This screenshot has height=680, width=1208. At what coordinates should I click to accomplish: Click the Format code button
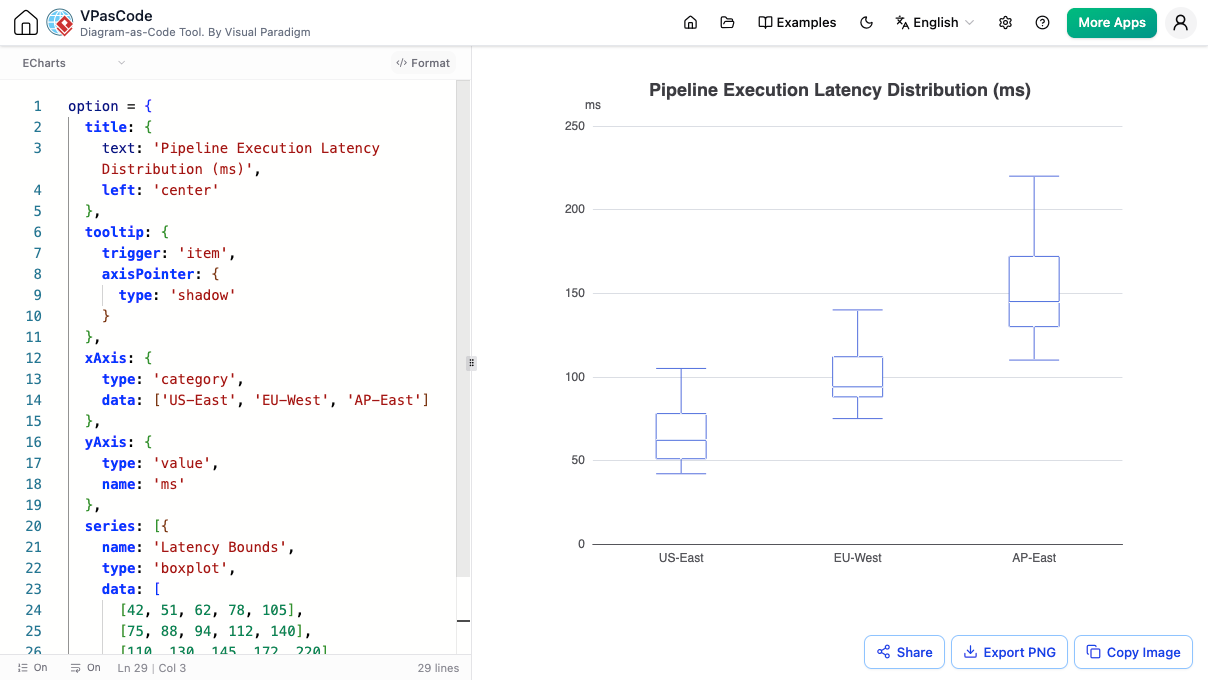(x=423, y=63)
